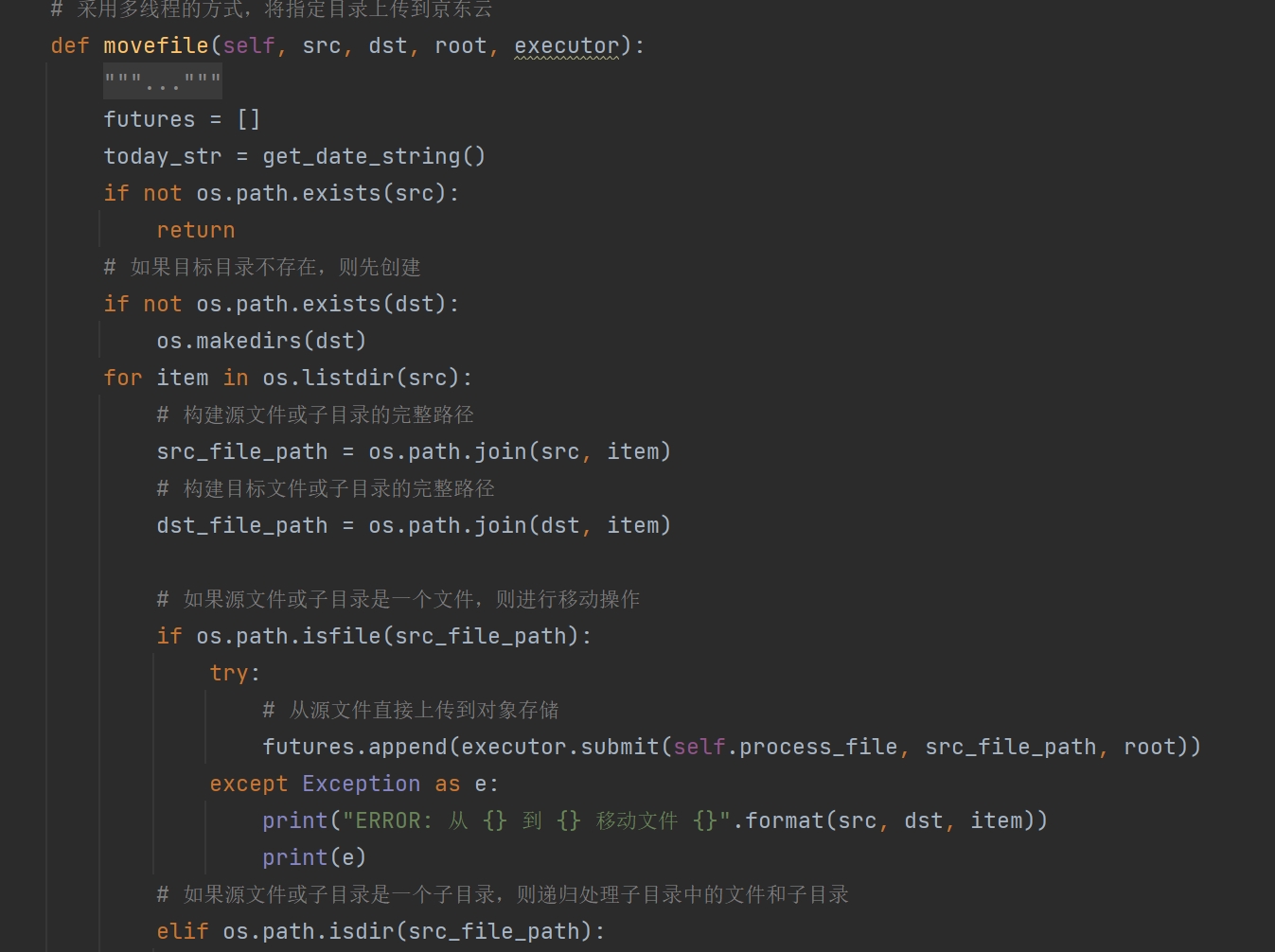1275x952 pixels.
Task: Click the line 'futures = []'
Action: click(182, 119)
